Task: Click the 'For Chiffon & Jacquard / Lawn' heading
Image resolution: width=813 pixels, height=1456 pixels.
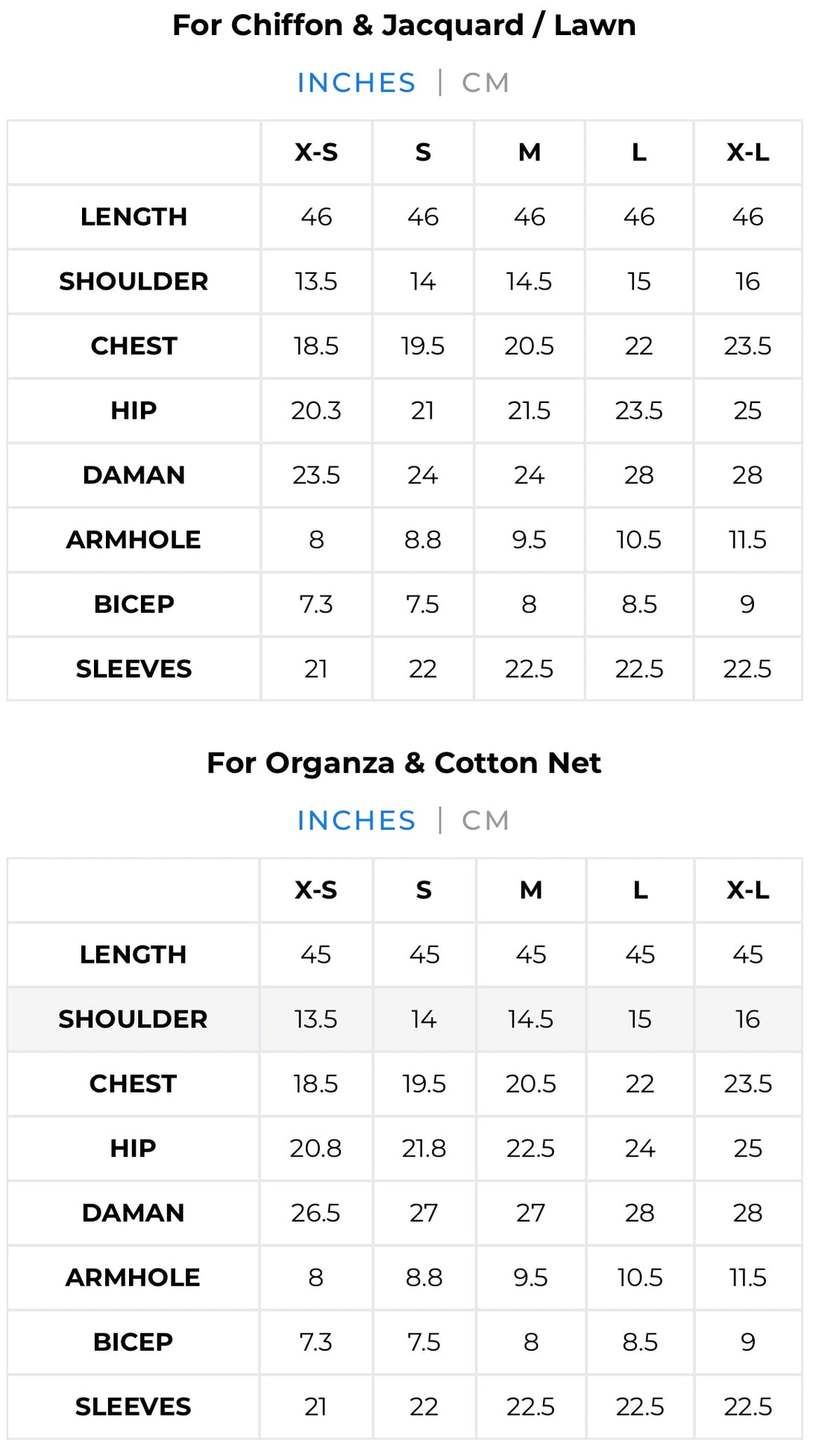Action: point(404,25)
